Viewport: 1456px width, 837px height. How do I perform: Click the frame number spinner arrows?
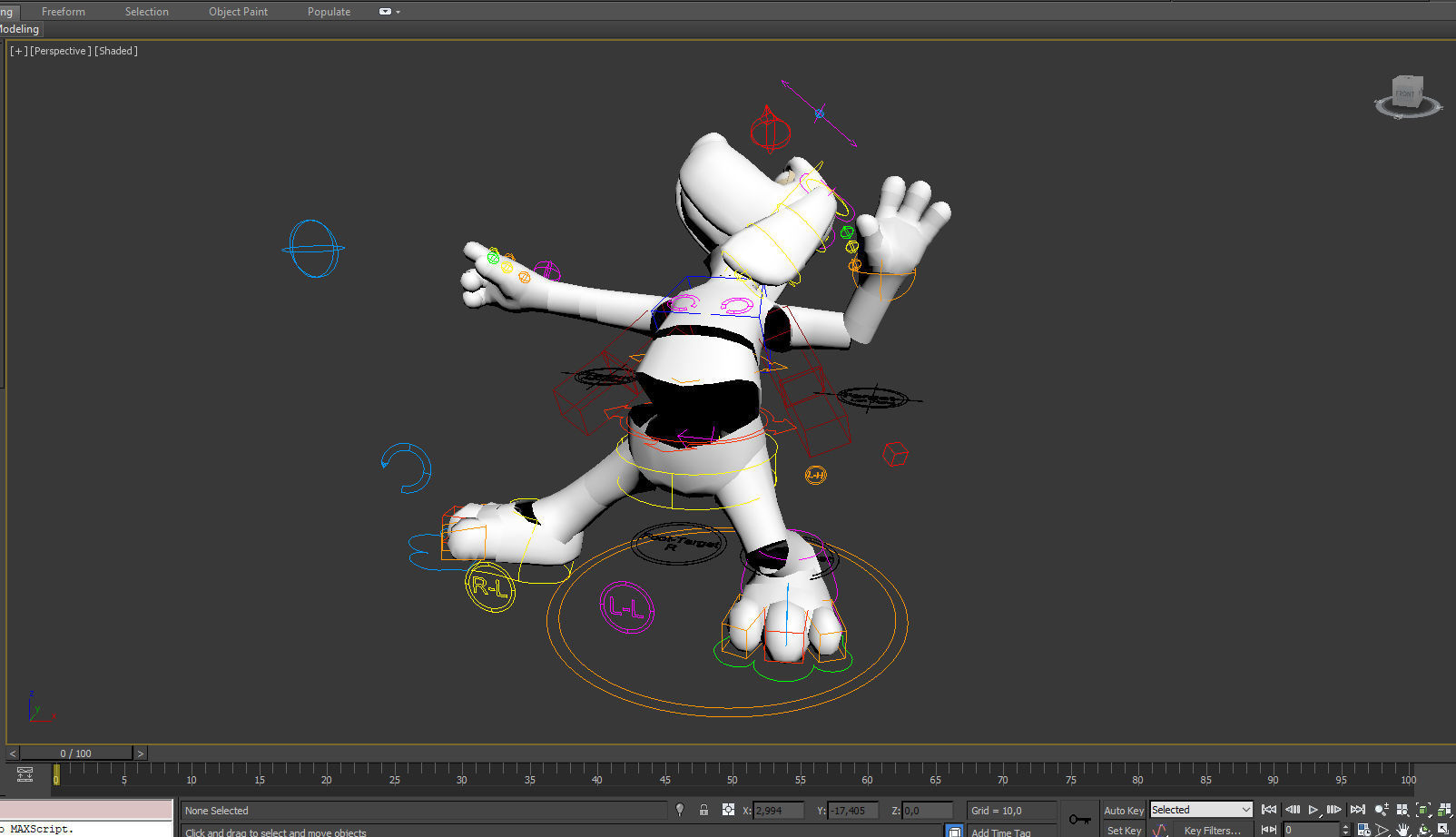tap(1345, 830)
